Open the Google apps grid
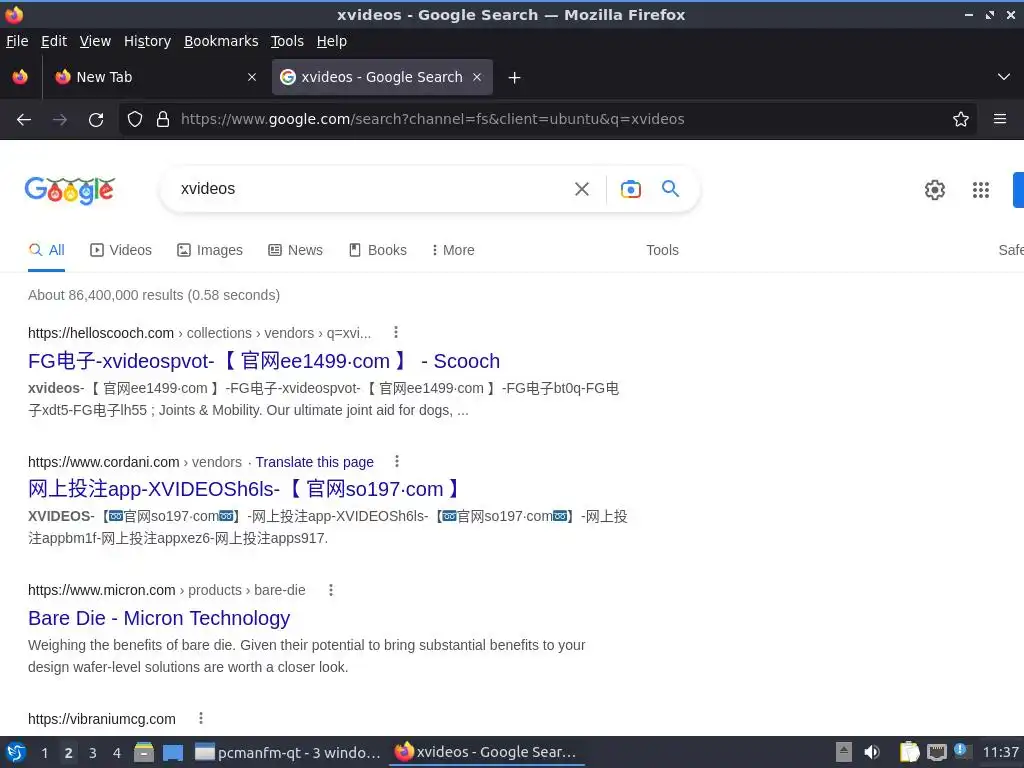 [981, 190]
